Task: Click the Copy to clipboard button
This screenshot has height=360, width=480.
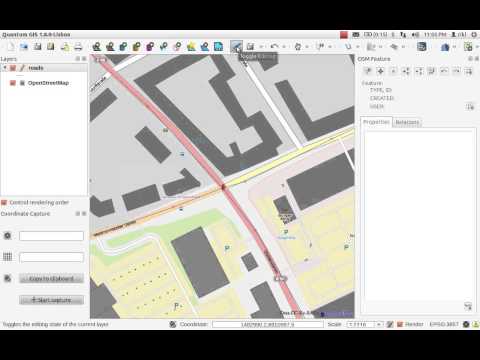Action: click(51, 278)
